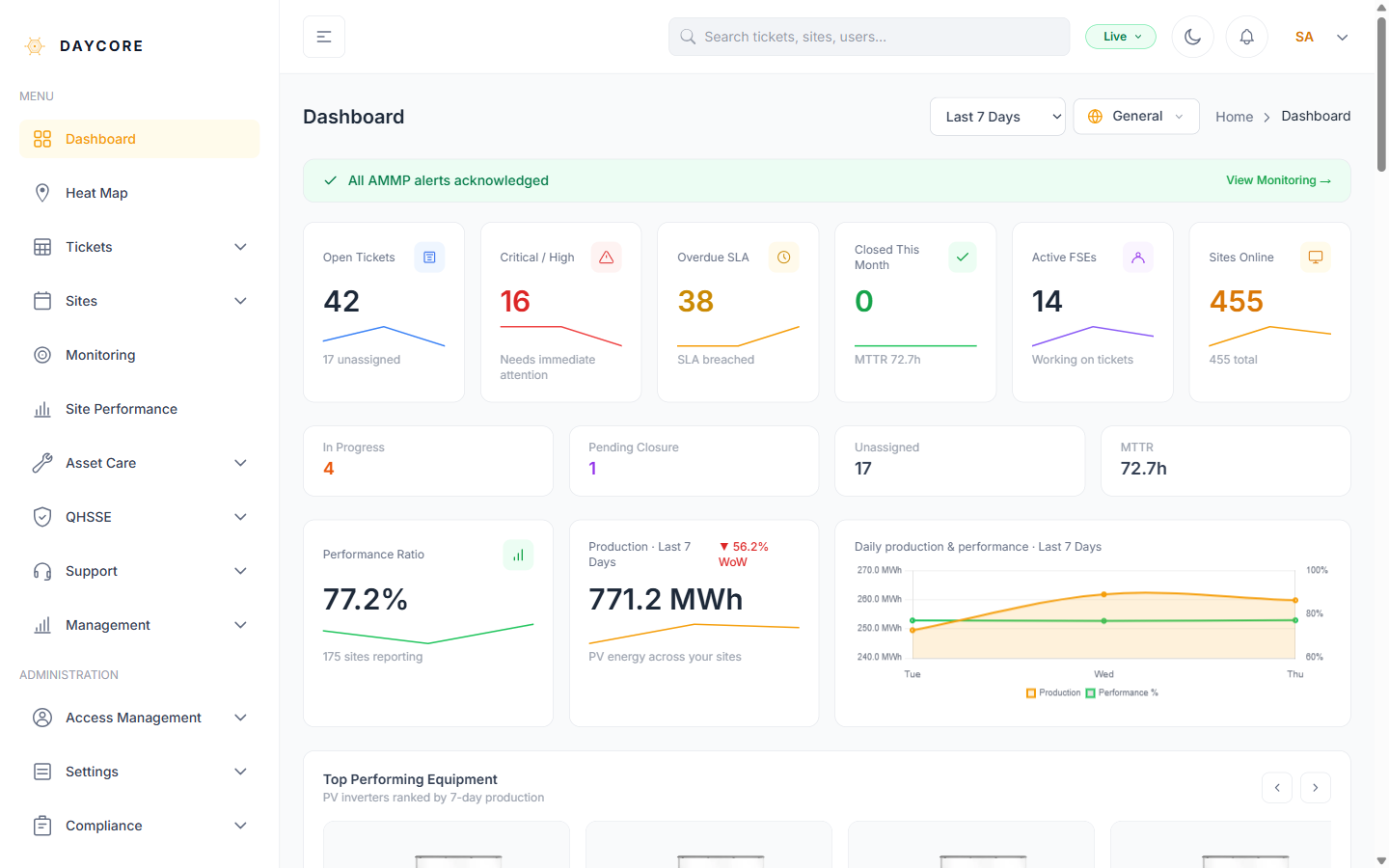Click the Critical / High warning triangle icon
Viewport: 1389px width, 868px height.
[x=607, y=258]
